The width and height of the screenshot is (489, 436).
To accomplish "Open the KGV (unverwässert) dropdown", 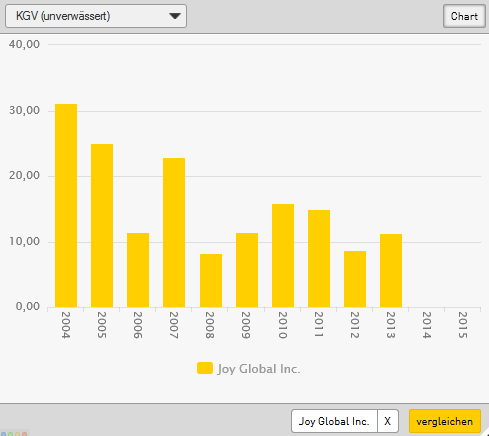I will pyautogui.click(x=96, y=16).
